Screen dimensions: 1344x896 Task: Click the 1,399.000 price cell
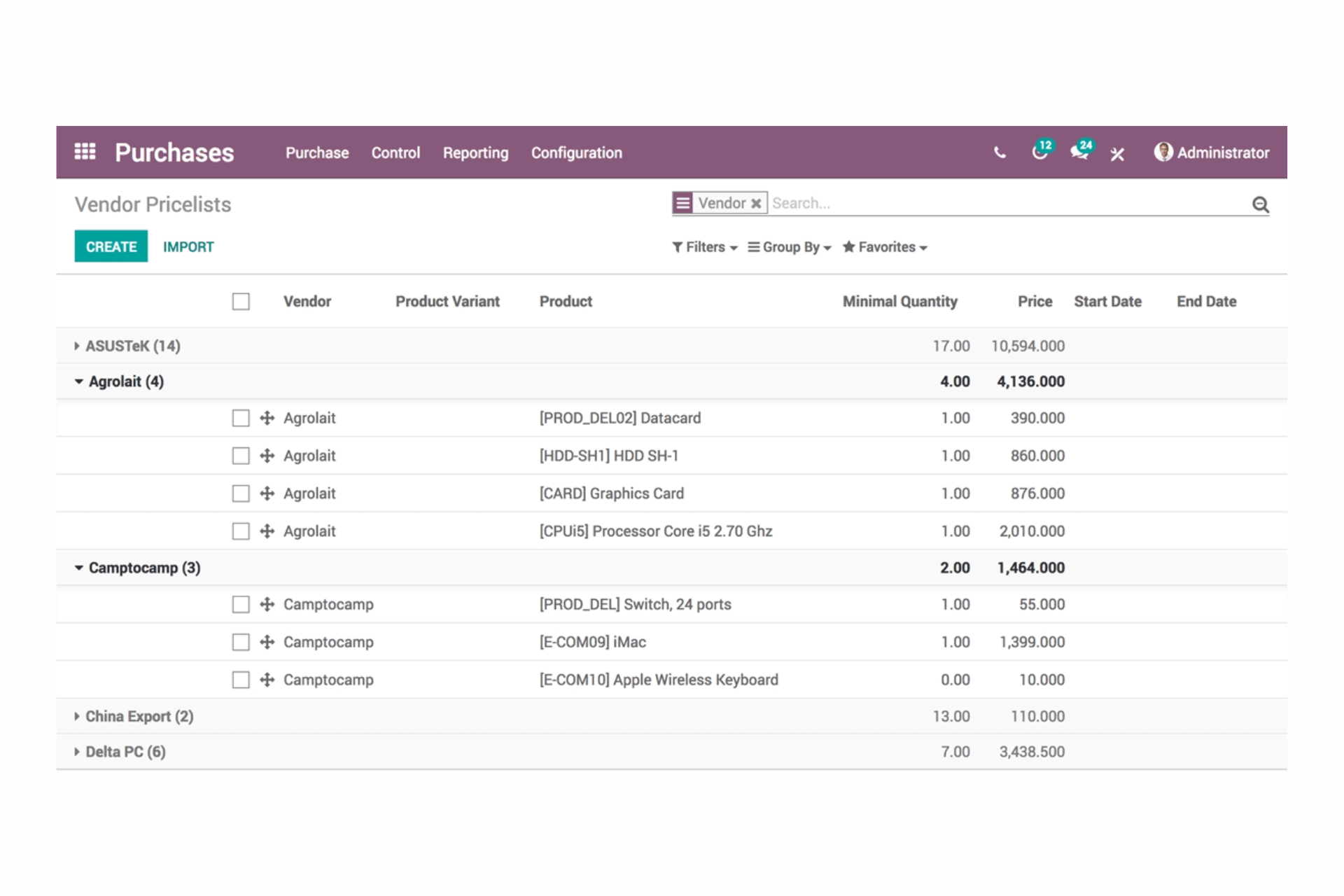click(1032, 642)
